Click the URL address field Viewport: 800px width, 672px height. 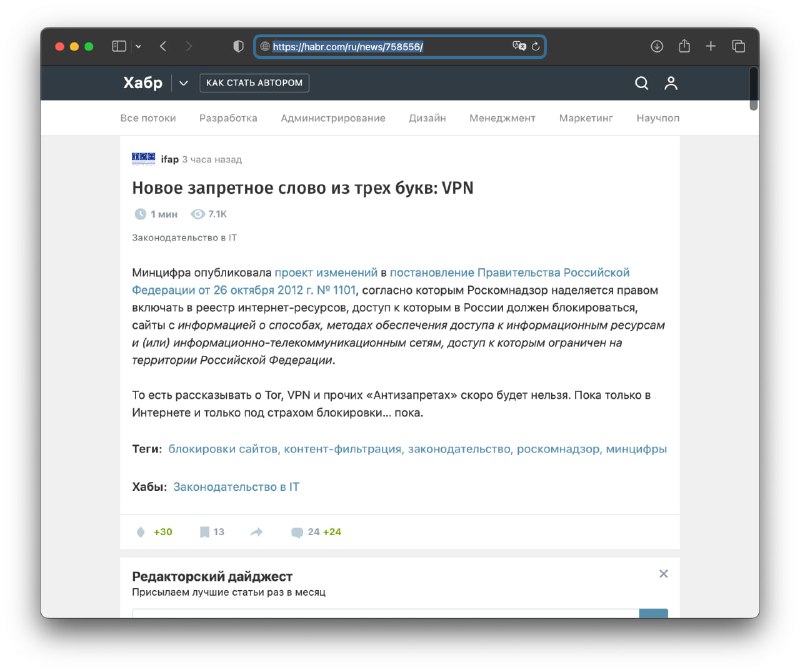coord(390,46)
